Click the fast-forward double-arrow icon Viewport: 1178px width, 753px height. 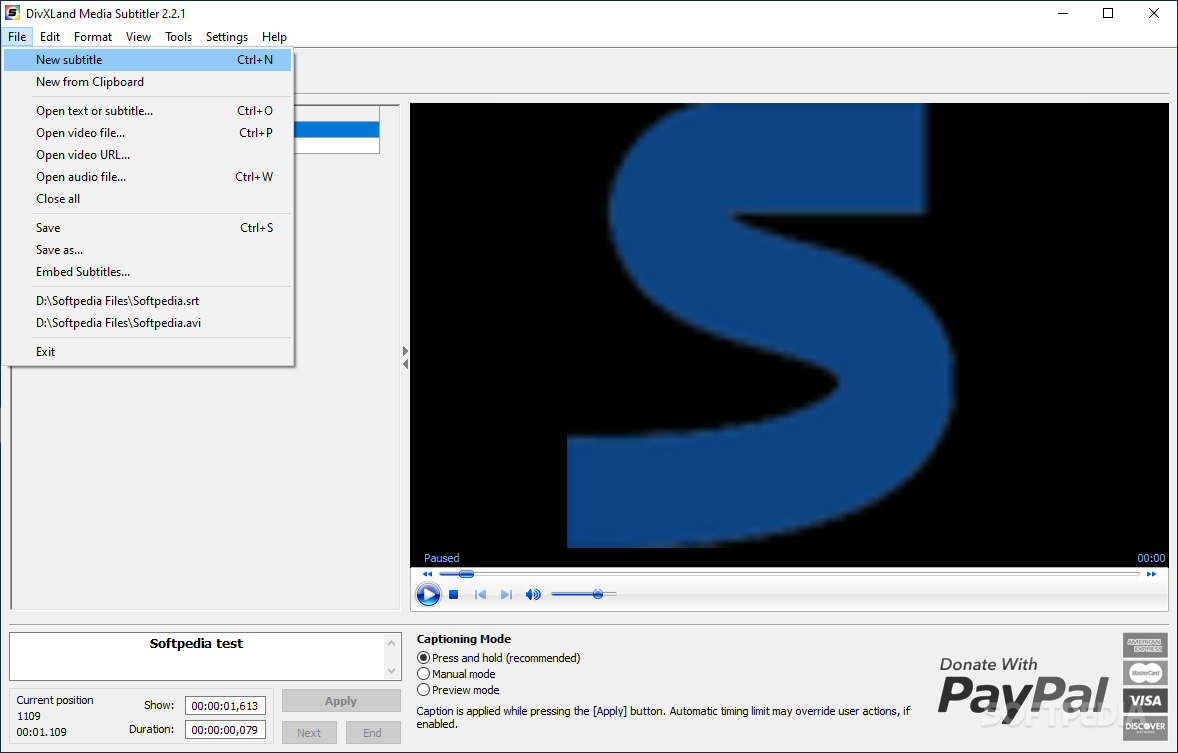(x=1152, y=573)
